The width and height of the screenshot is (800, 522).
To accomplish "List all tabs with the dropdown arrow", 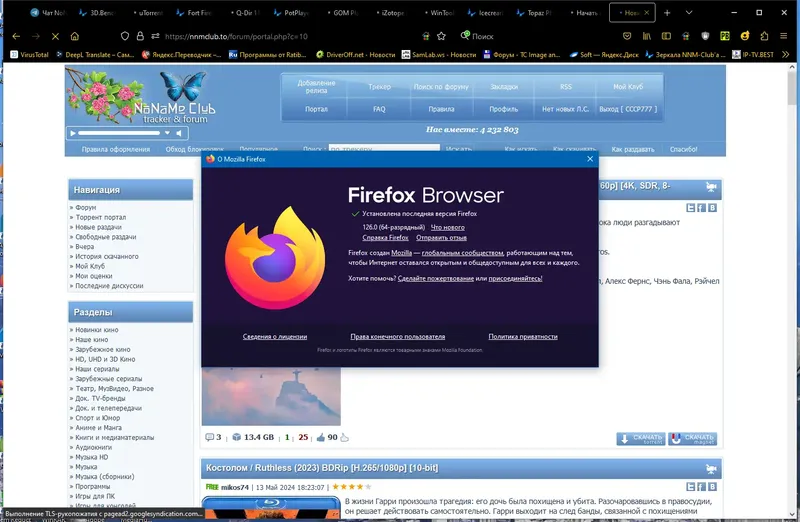I will pos(689,13).
